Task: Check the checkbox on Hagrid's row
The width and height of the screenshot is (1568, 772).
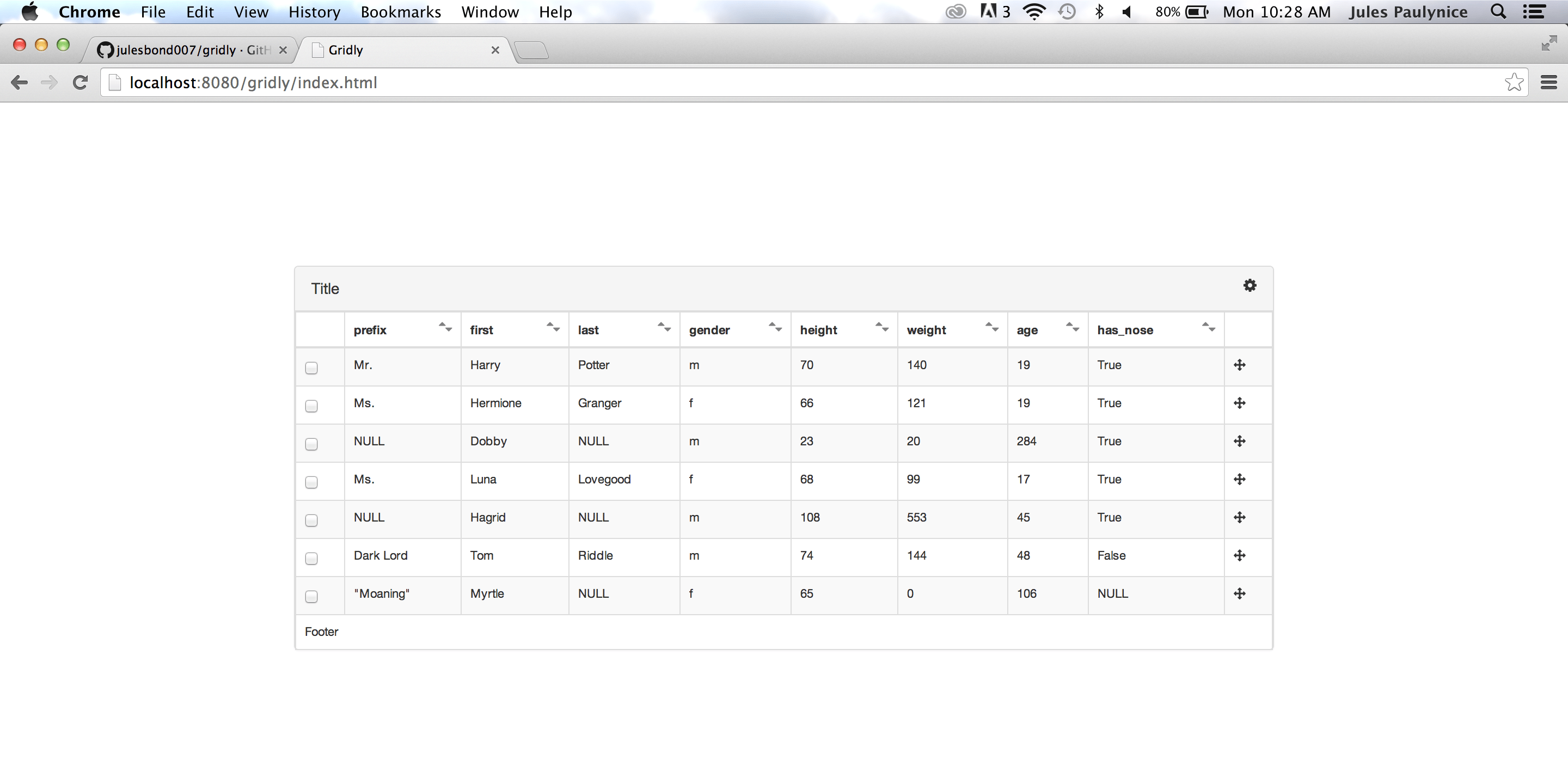Action: click(x=311, y=520)
